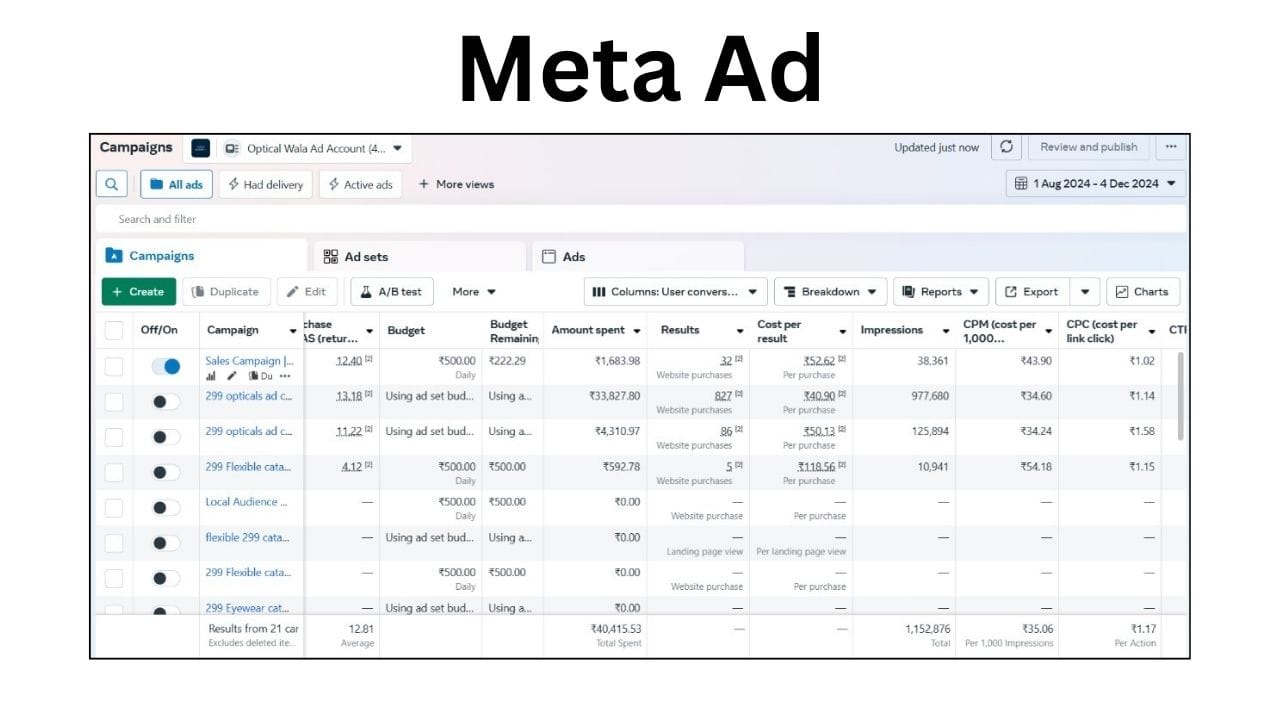Start an A/B test
Viewport: 1280px width, 720px height.
391,292
